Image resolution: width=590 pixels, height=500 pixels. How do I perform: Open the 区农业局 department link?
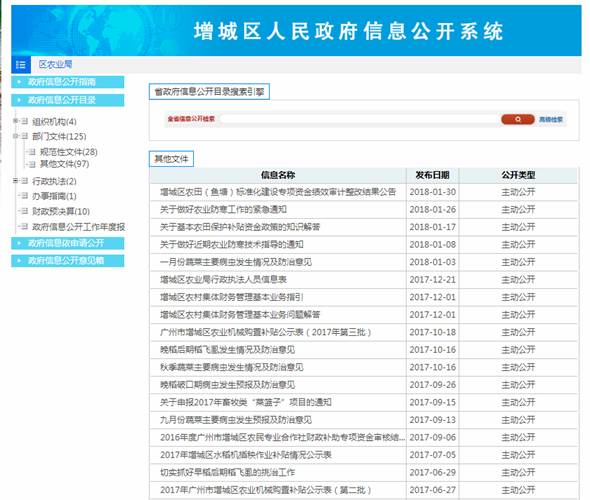pos(55,64)
